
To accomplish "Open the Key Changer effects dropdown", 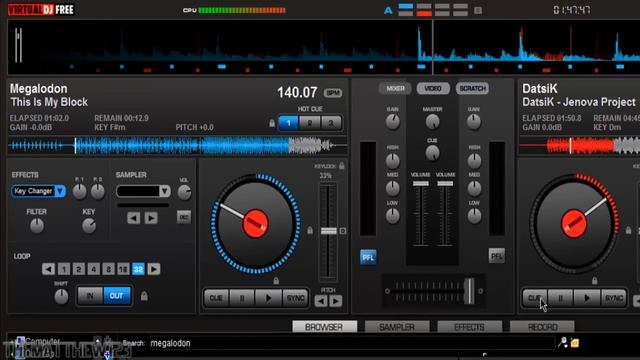I will pyautogui.click(x=60, y=191).
